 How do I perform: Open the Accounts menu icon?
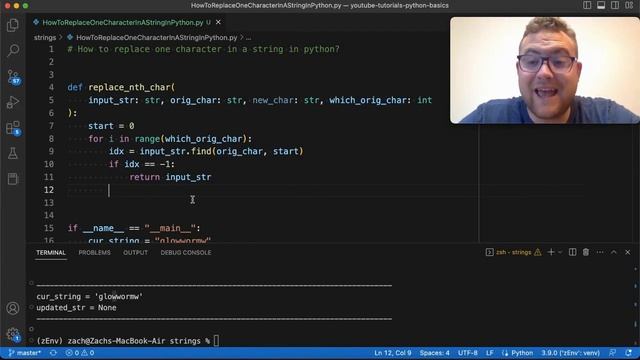tap(13, 308)
